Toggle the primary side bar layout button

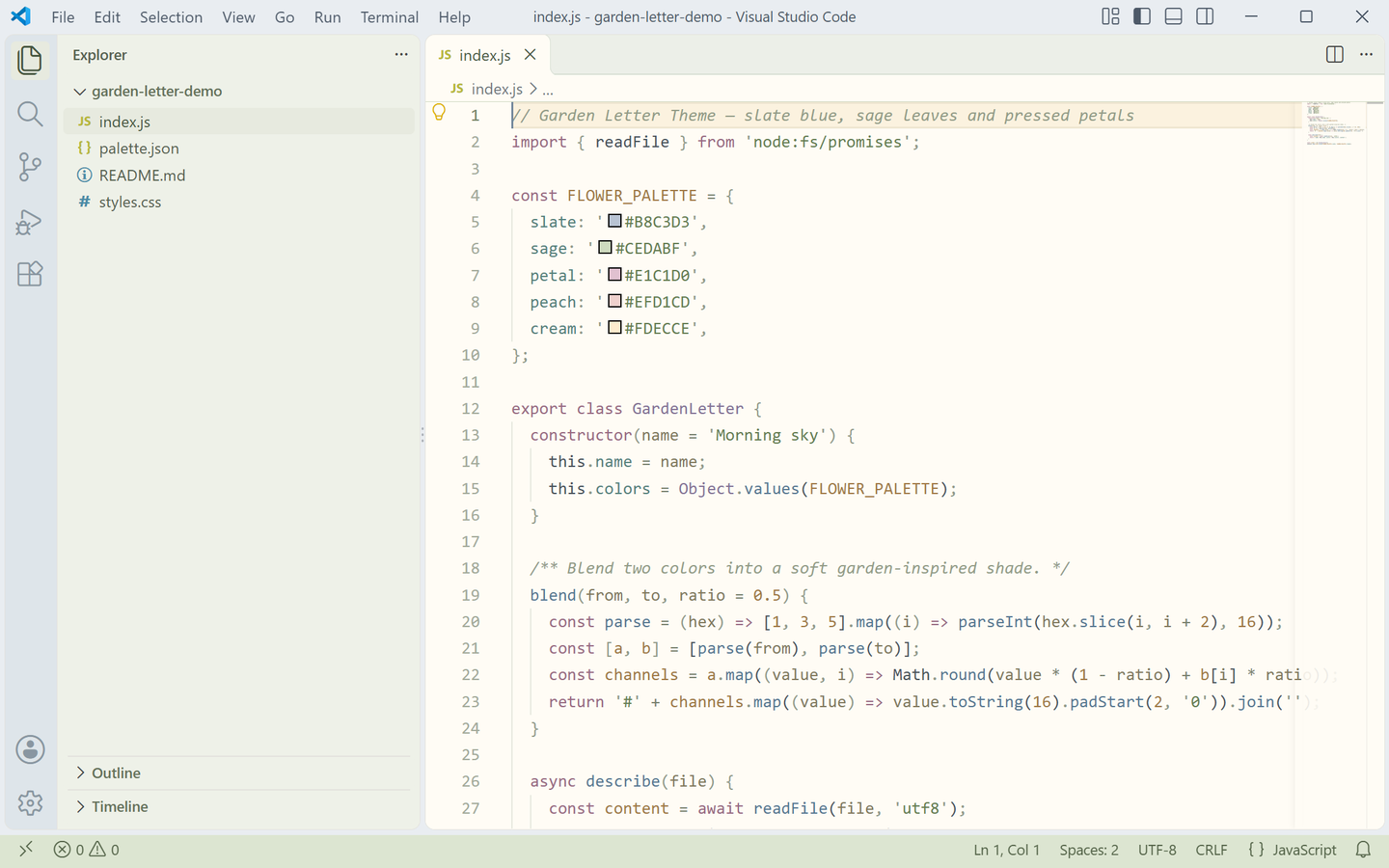pos(1142,16)
